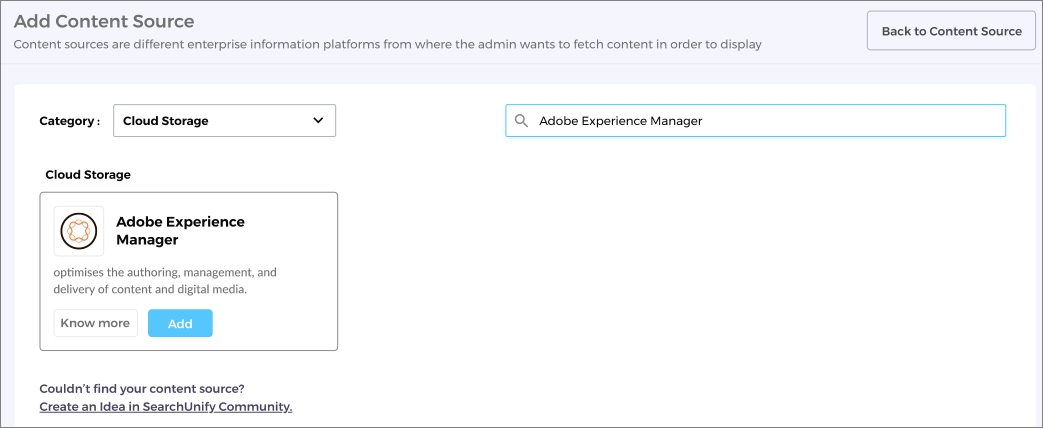Expand the Category list using the chevron arrow
Screen dimensions: 1043x428
point(318,121)
